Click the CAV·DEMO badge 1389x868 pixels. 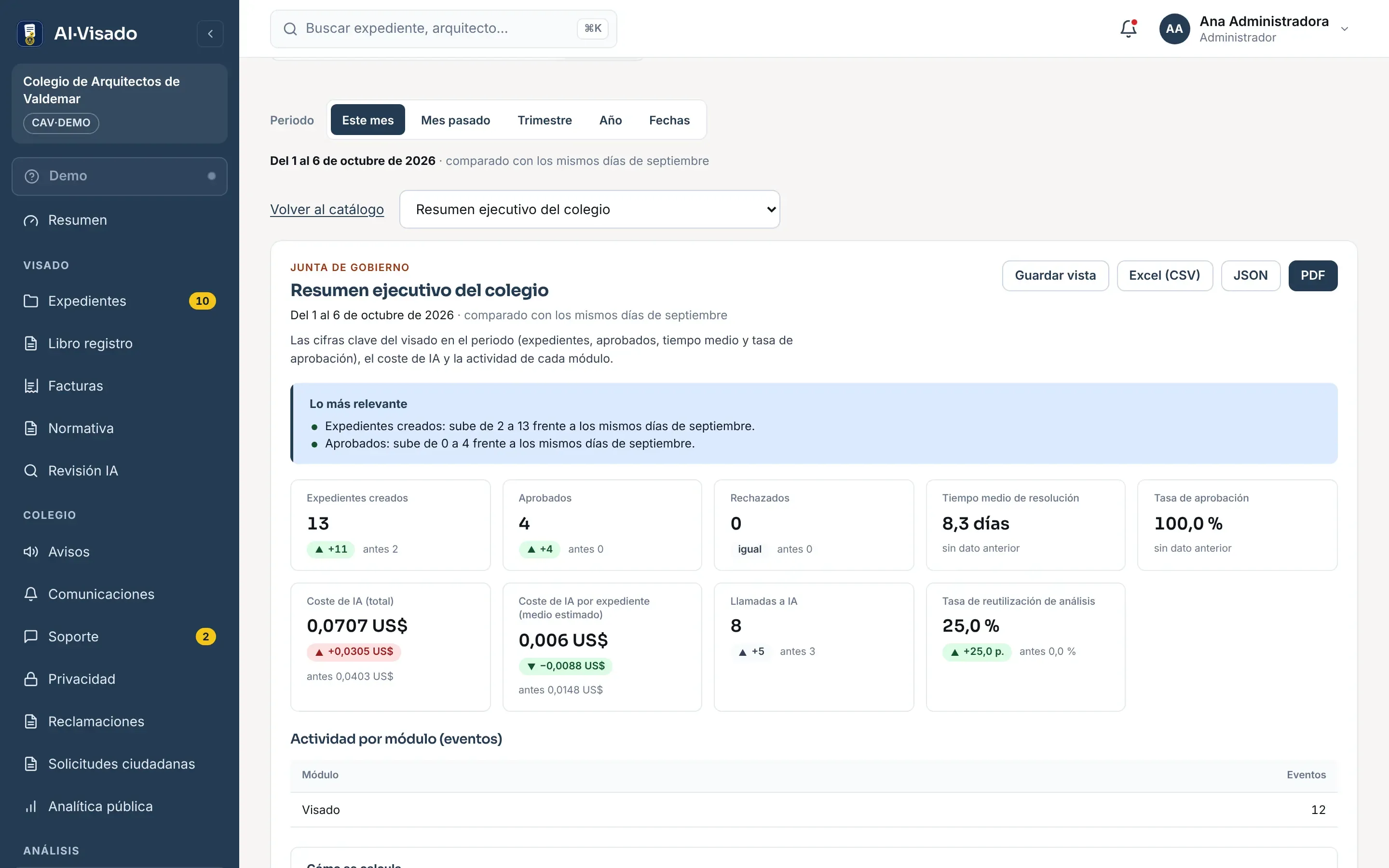61,123
